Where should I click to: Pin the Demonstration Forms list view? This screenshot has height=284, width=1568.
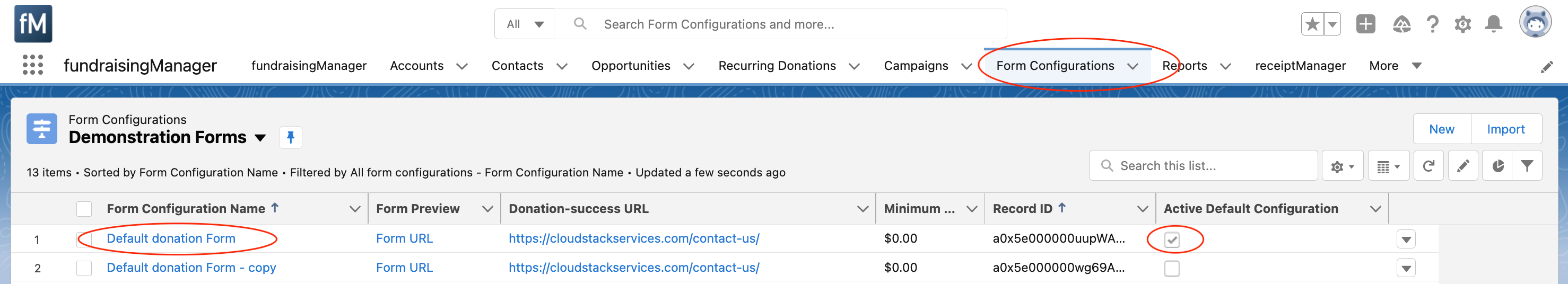(290, 137)
